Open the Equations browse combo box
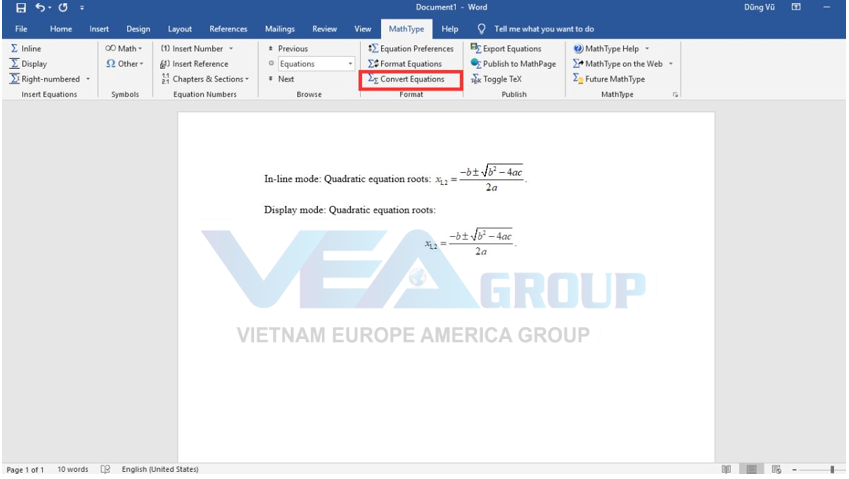The width and height of the screenshot is (849, 479). click(315, 64)
